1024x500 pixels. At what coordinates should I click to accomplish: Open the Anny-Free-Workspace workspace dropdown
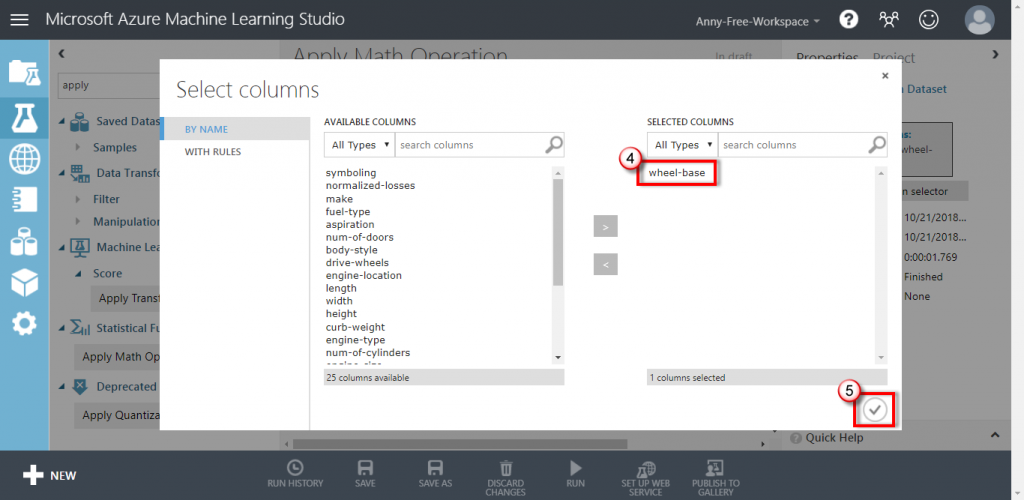(x=758, y=21)
